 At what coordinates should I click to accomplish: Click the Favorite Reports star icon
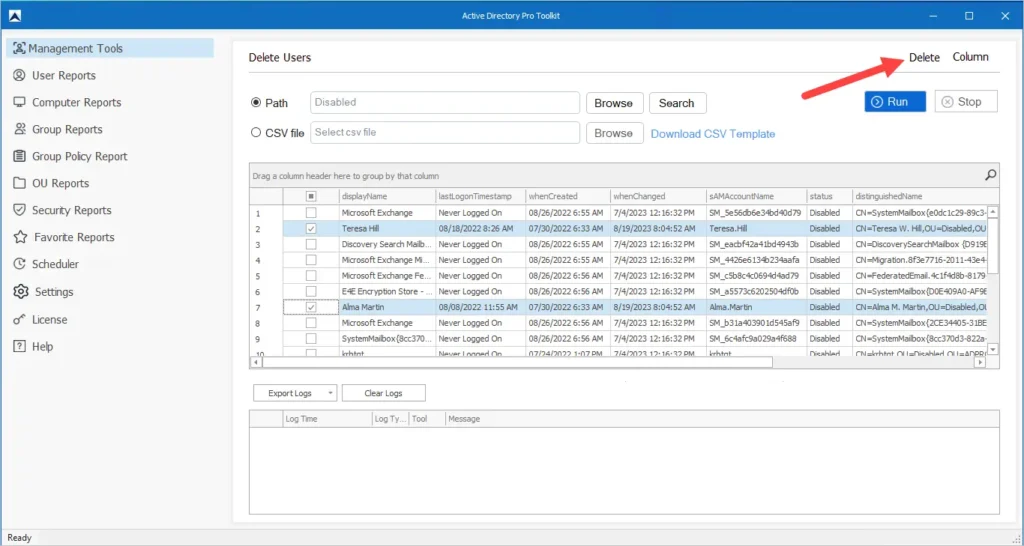pyautogui.click(x=20, y=237)
